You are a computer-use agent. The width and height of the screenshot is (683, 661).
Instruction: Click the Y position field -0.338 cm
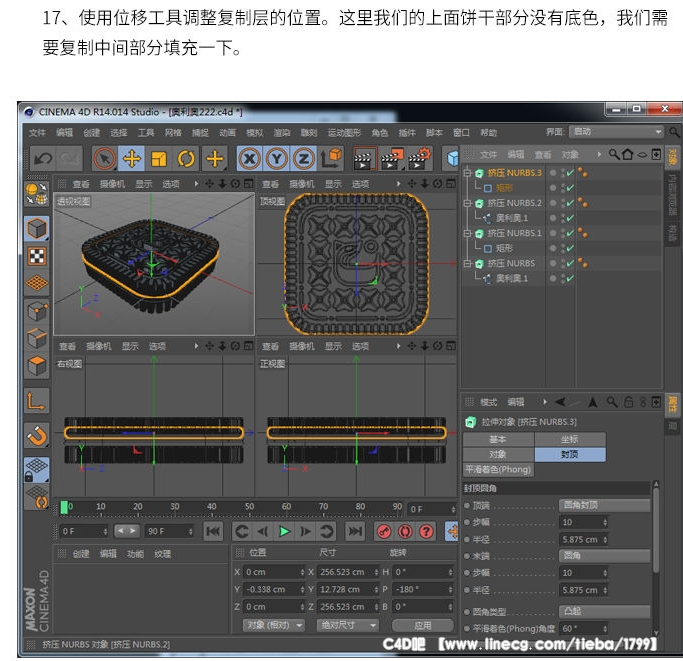point(273,589)
